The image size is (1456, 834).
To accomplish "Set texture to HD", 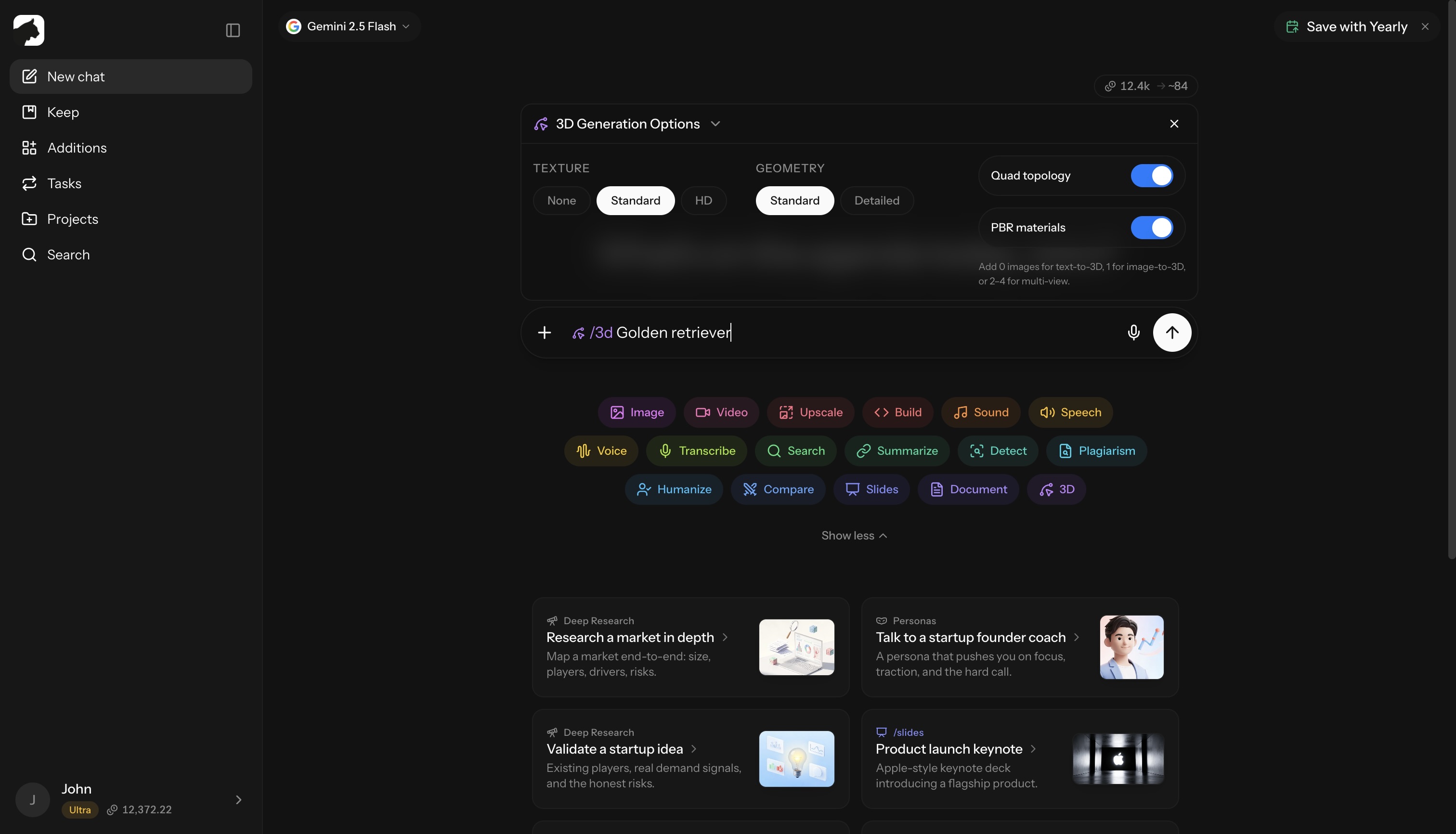I will [x=703, y=201].
